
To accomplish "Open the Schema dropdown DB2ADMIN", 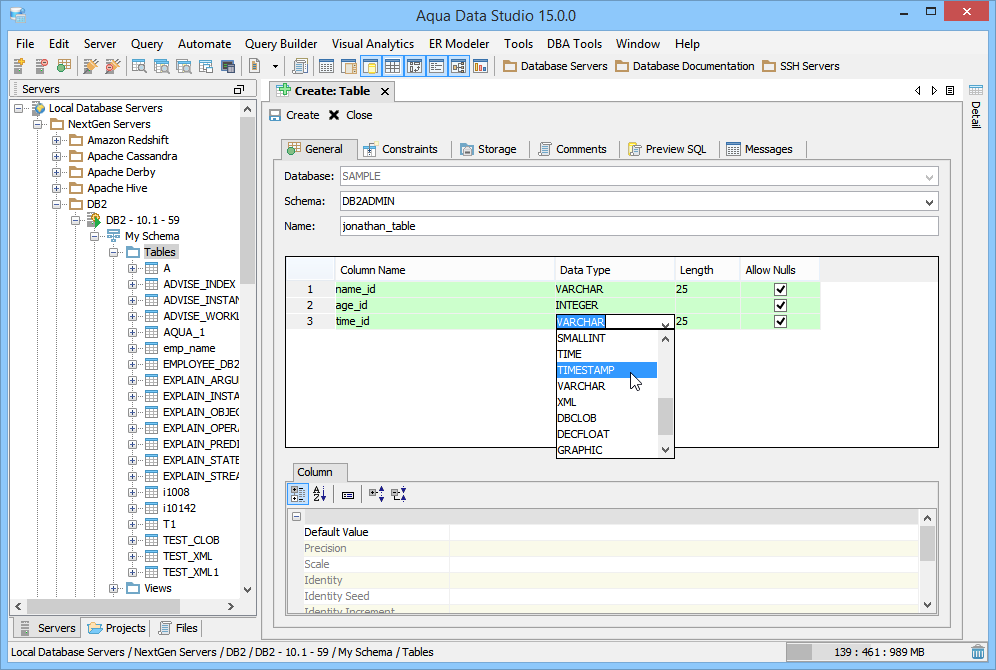I will coord(930,202).
